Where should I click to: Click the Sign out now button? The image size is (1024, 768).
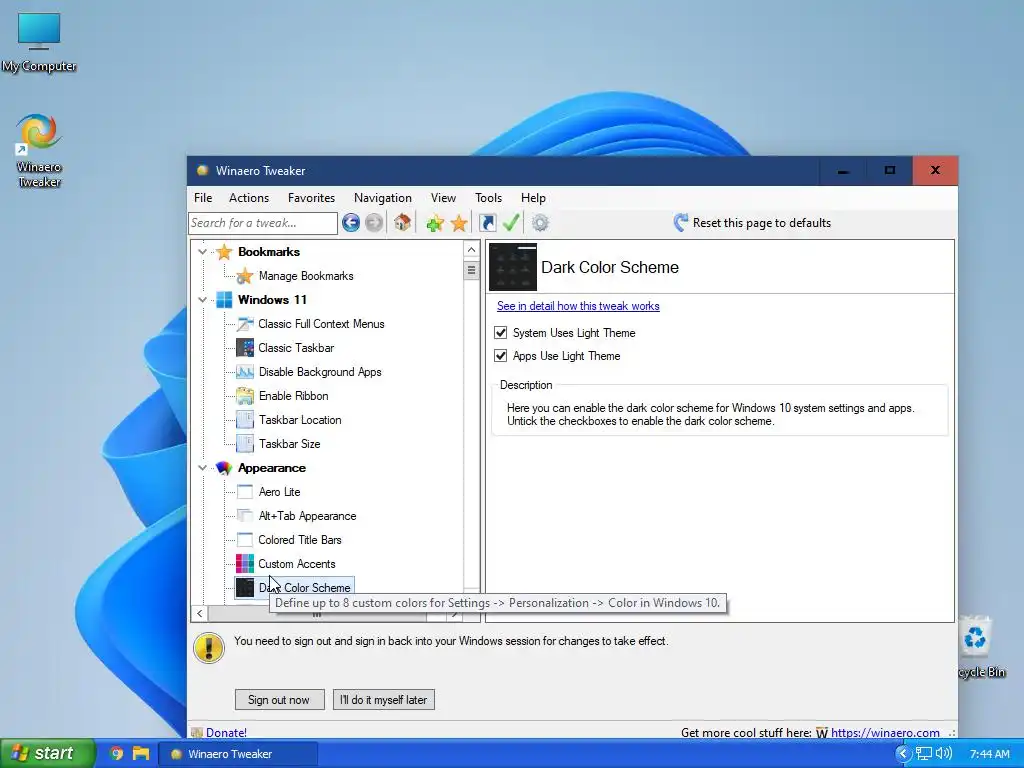pyautogui.click(x=280, y=700)
